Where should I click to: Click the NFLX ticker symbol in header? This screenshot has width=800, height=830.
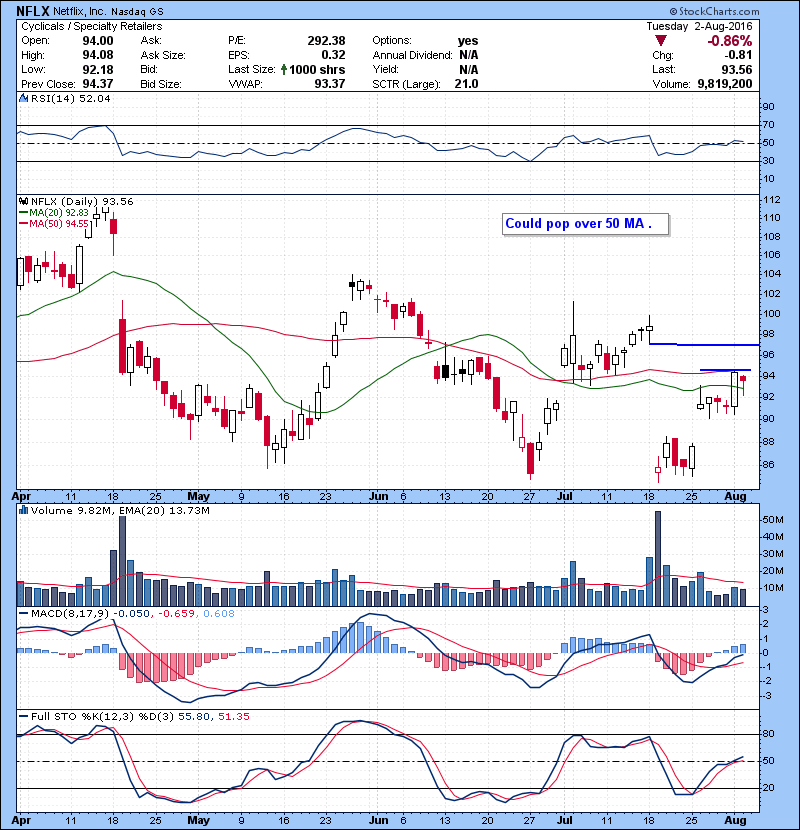tap(33, 11)
